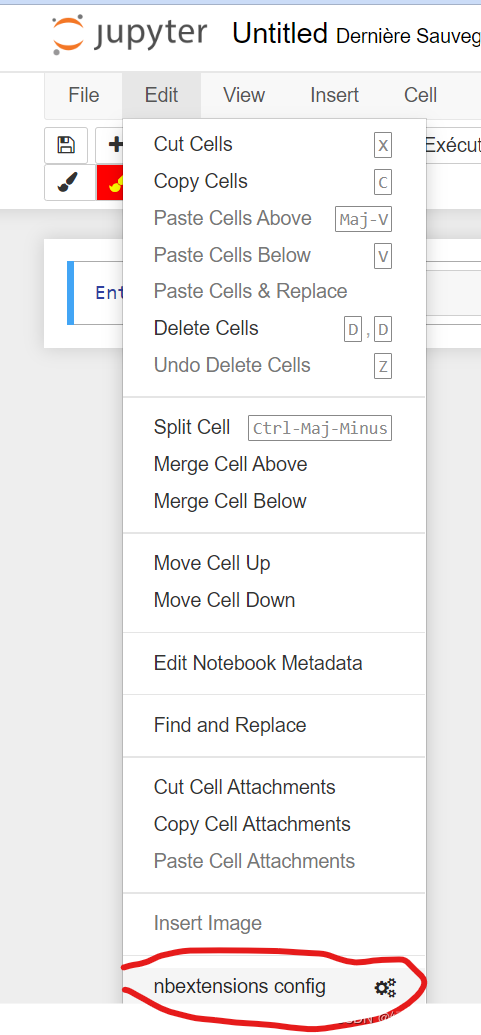Open the Insert menu
The height and width of the screenshot is (1035, 481).
[x=335, y=95]
